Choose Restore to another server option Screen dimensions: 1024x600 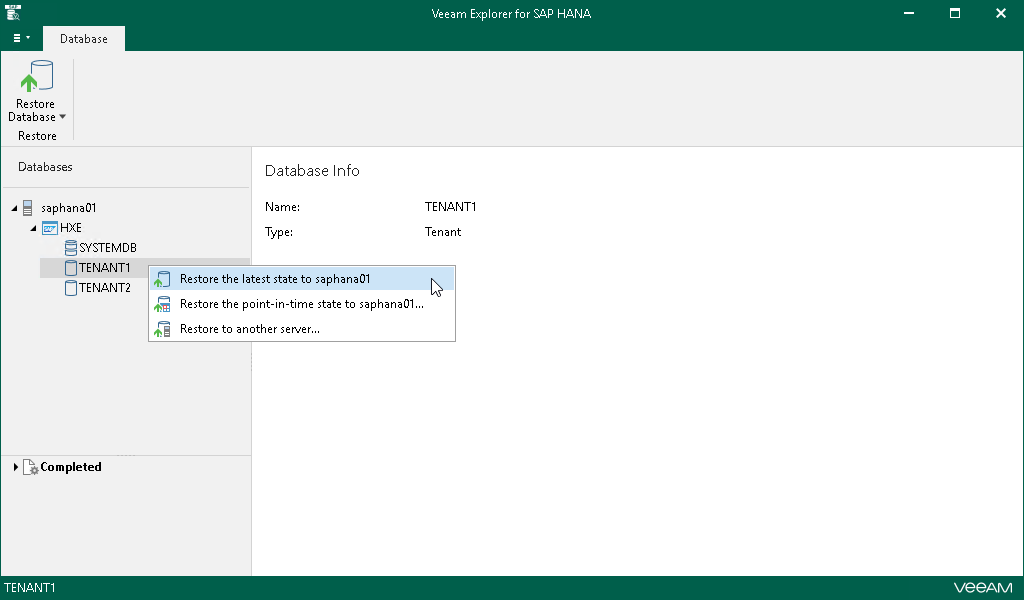point(250,329)
